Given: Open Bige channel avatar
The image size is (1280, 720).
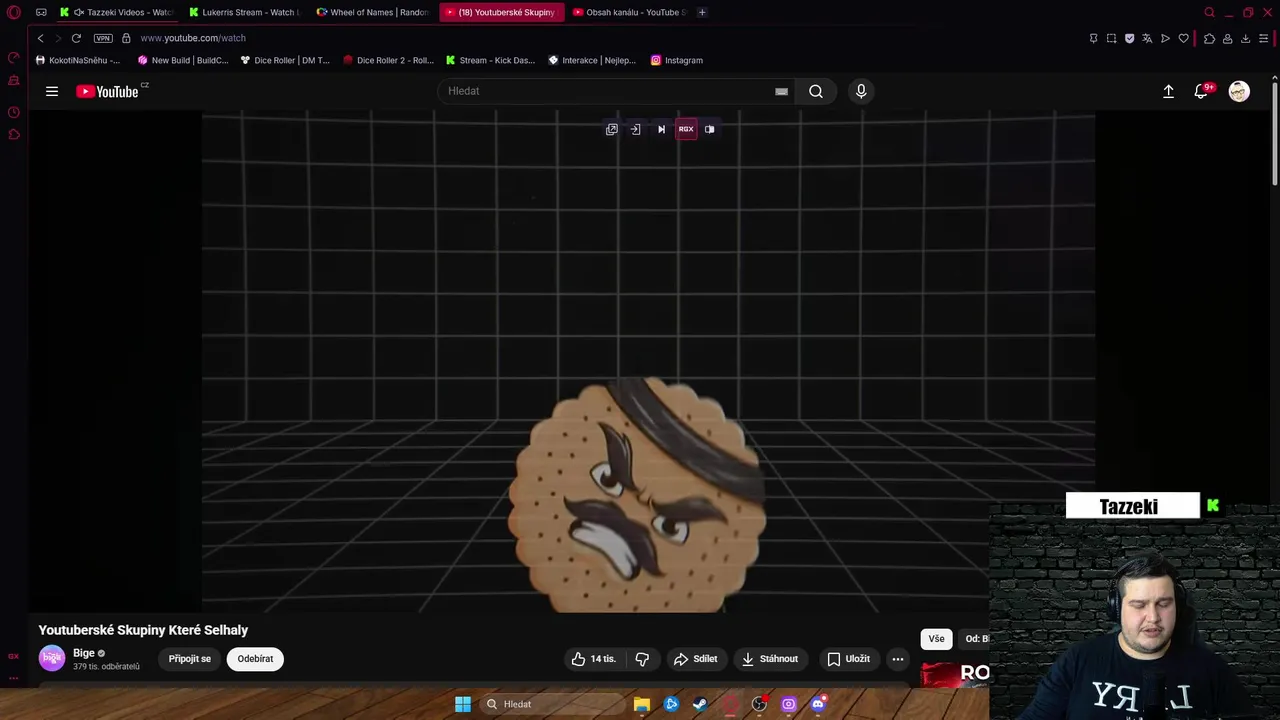Looking at the screenshot, I should (52, 658).
